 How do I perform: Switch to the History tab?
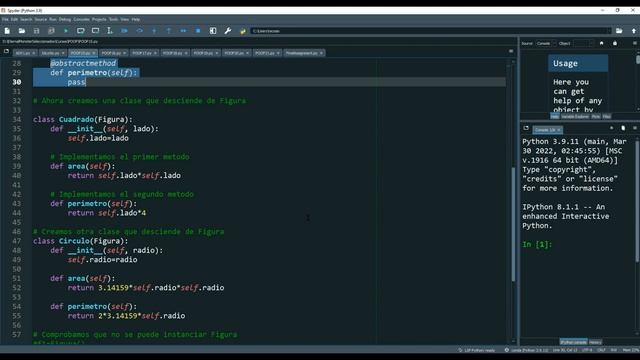coord(596,342)
